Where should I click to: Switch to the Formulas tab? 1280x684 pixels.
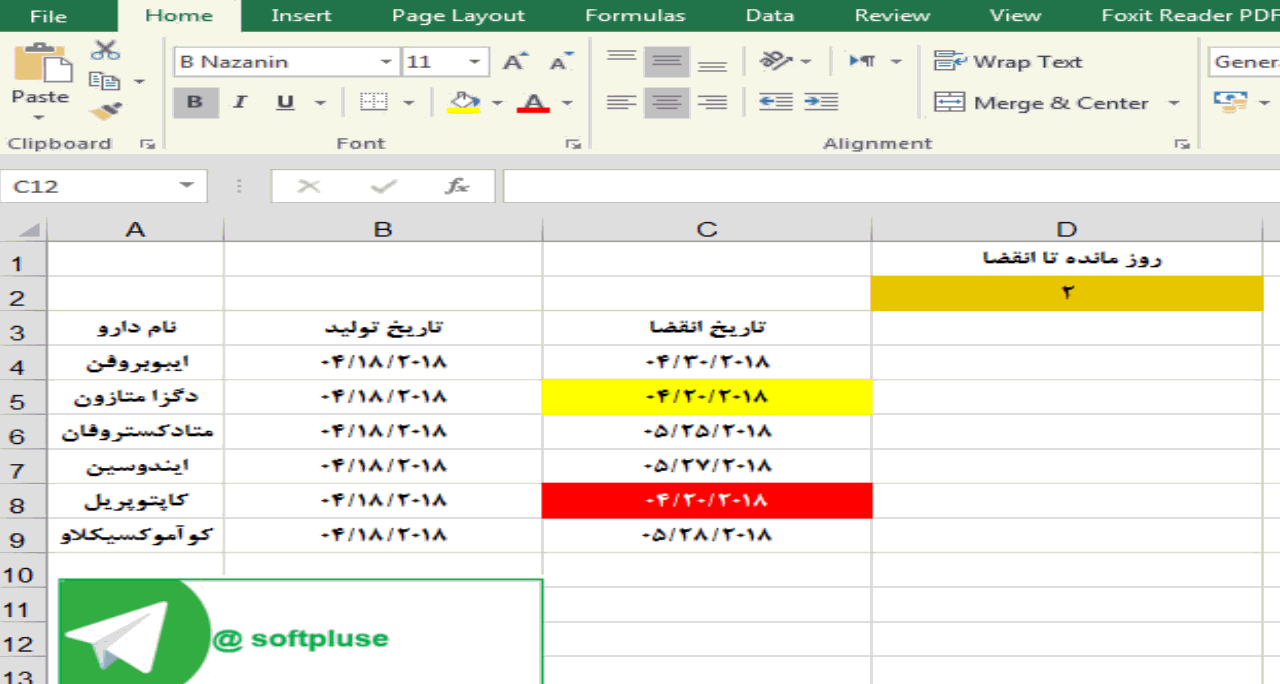click(x=635, y=16)
